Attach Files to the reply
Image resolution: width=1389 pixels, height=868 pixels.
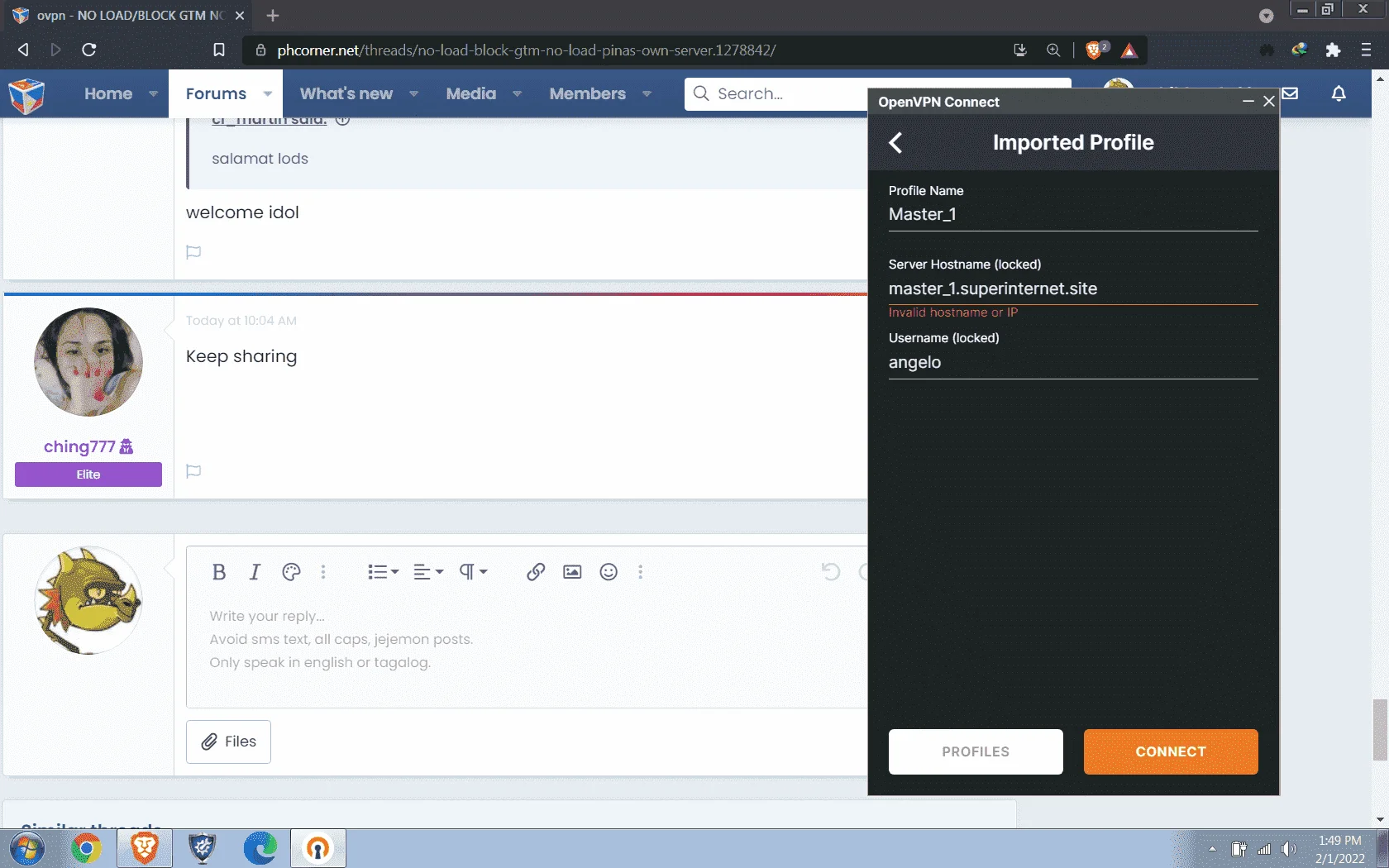point(228,742)
